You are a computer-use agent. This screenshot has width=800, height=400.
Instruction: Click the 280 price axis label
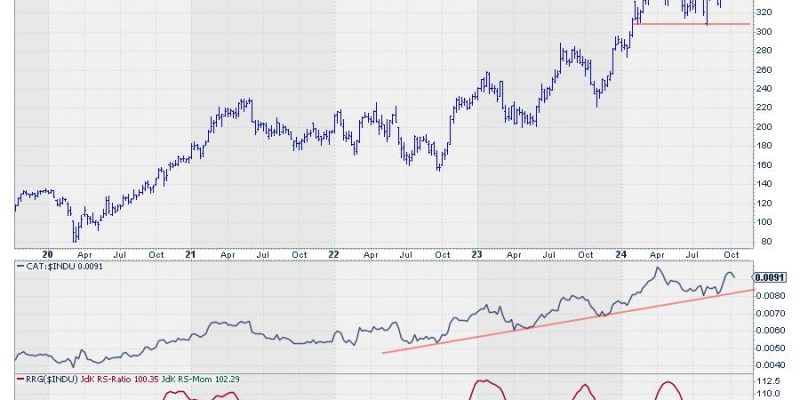[765, 51]
